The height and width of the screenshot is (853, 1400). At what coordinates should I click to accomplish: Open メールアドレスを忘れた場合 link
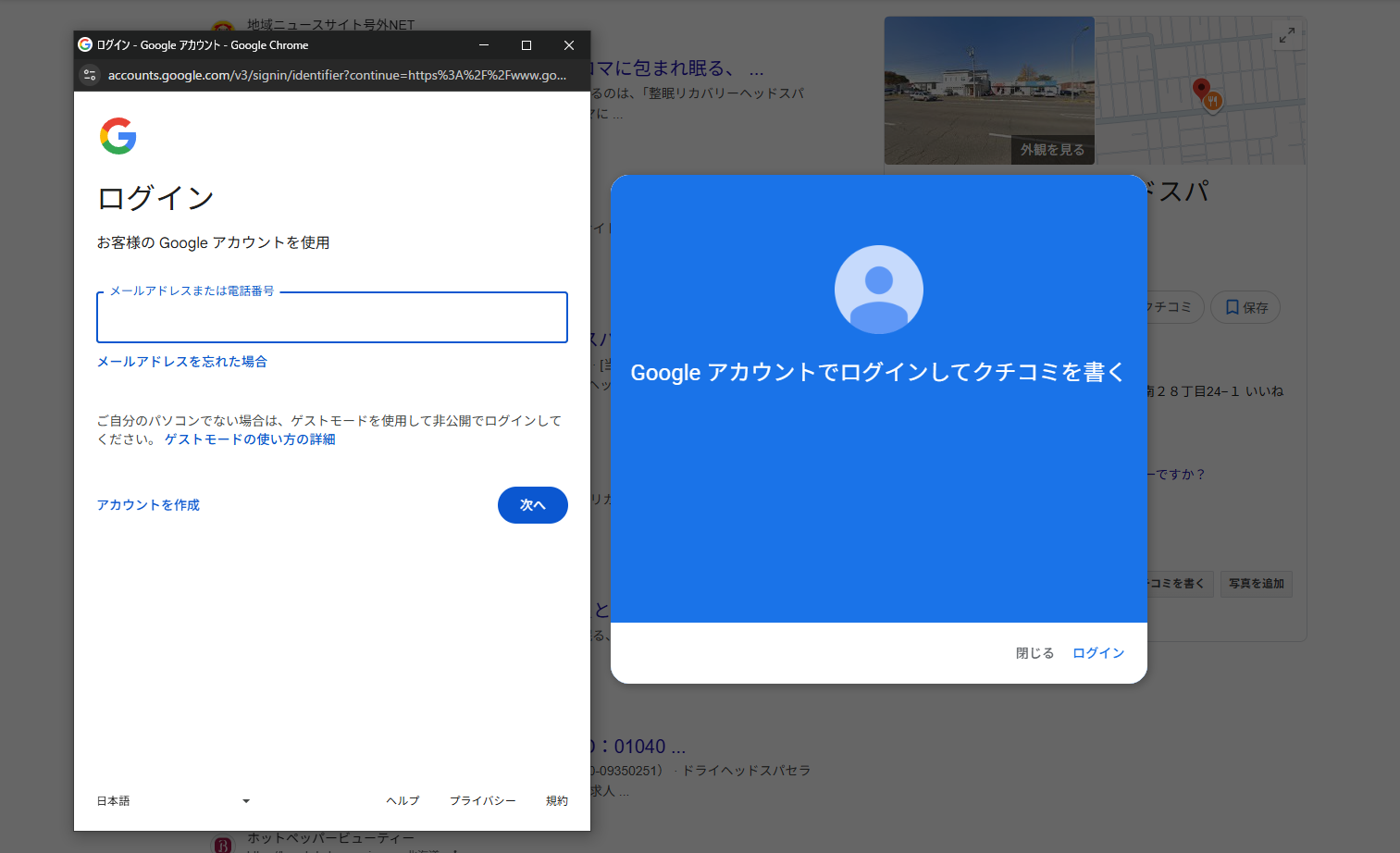click(x=182, y=362)
